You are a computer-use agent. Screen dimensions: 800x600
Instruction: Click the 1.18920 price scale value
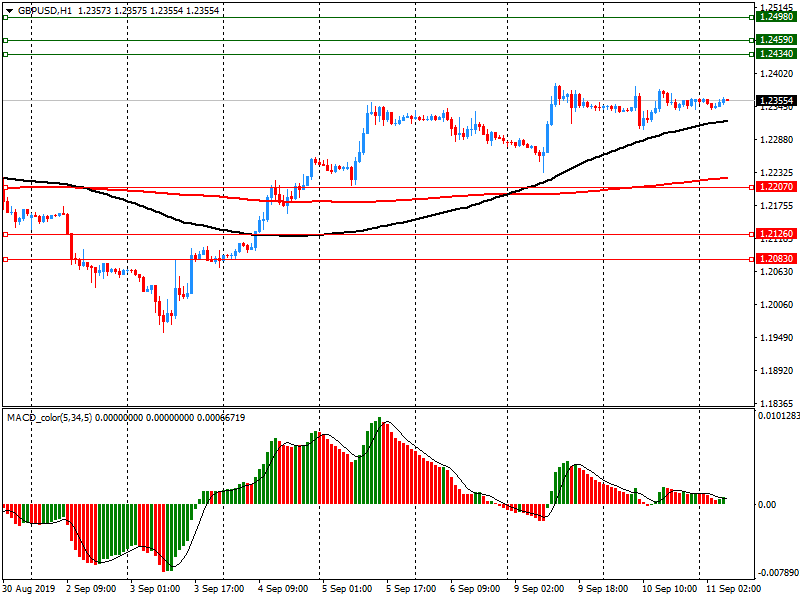(777, 371)
